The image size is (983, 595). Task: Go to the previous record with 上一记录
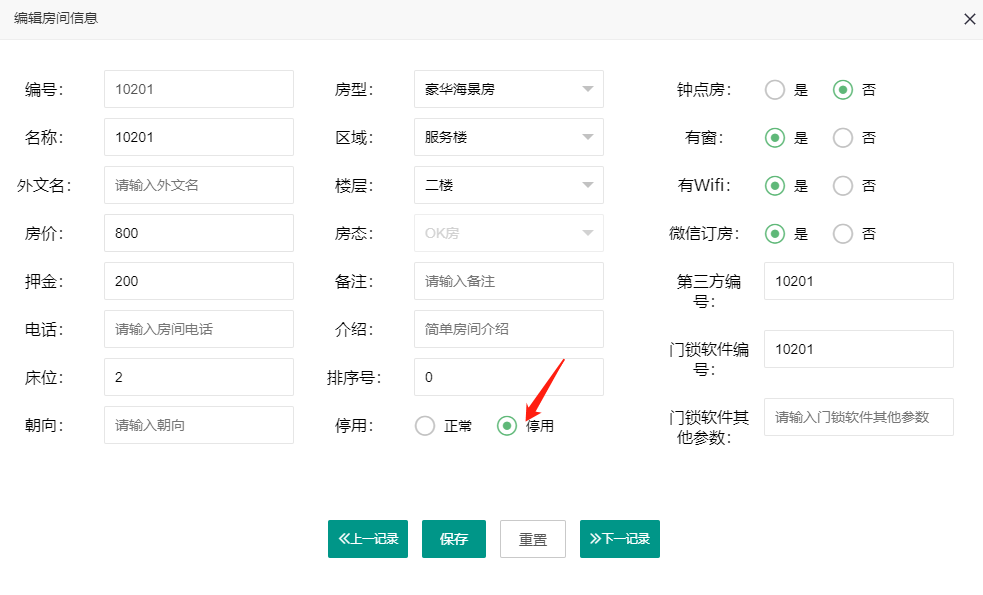(x=368, y=539)
